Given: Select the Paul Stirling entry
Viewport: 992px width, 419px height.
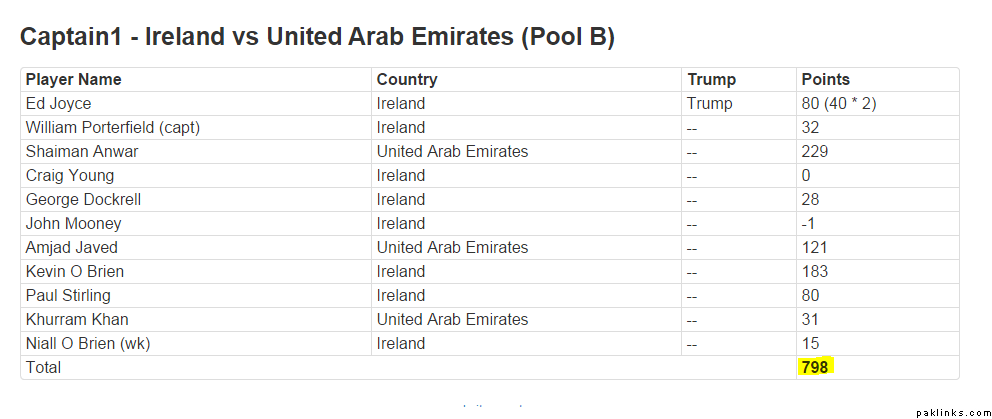Looking at the screenshot, I should pos(68,296).
